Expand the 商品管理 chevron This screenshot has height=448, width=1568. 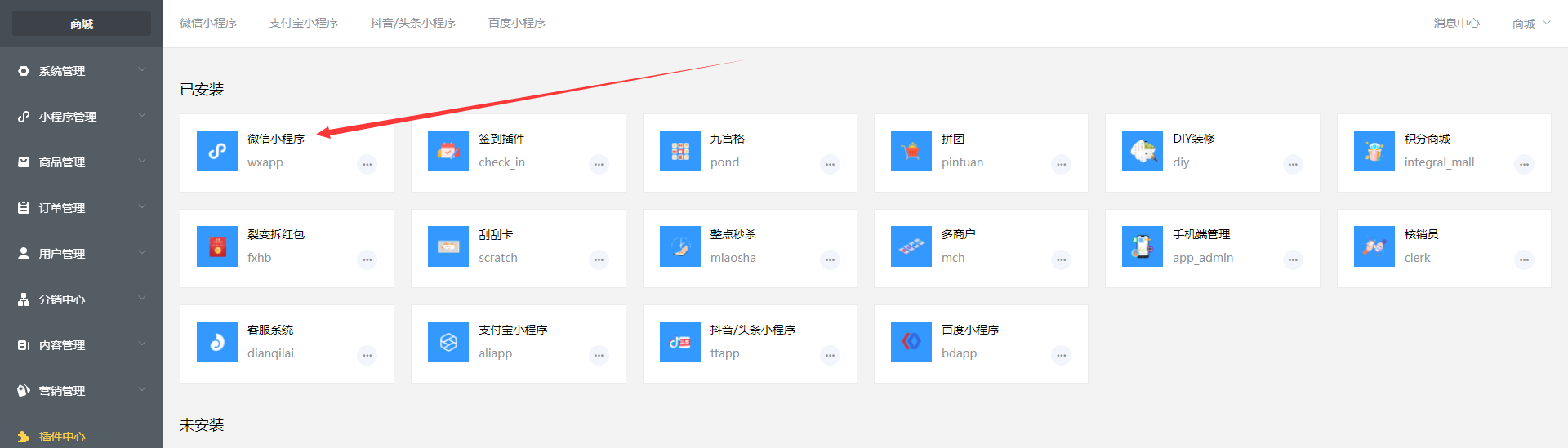142,162
